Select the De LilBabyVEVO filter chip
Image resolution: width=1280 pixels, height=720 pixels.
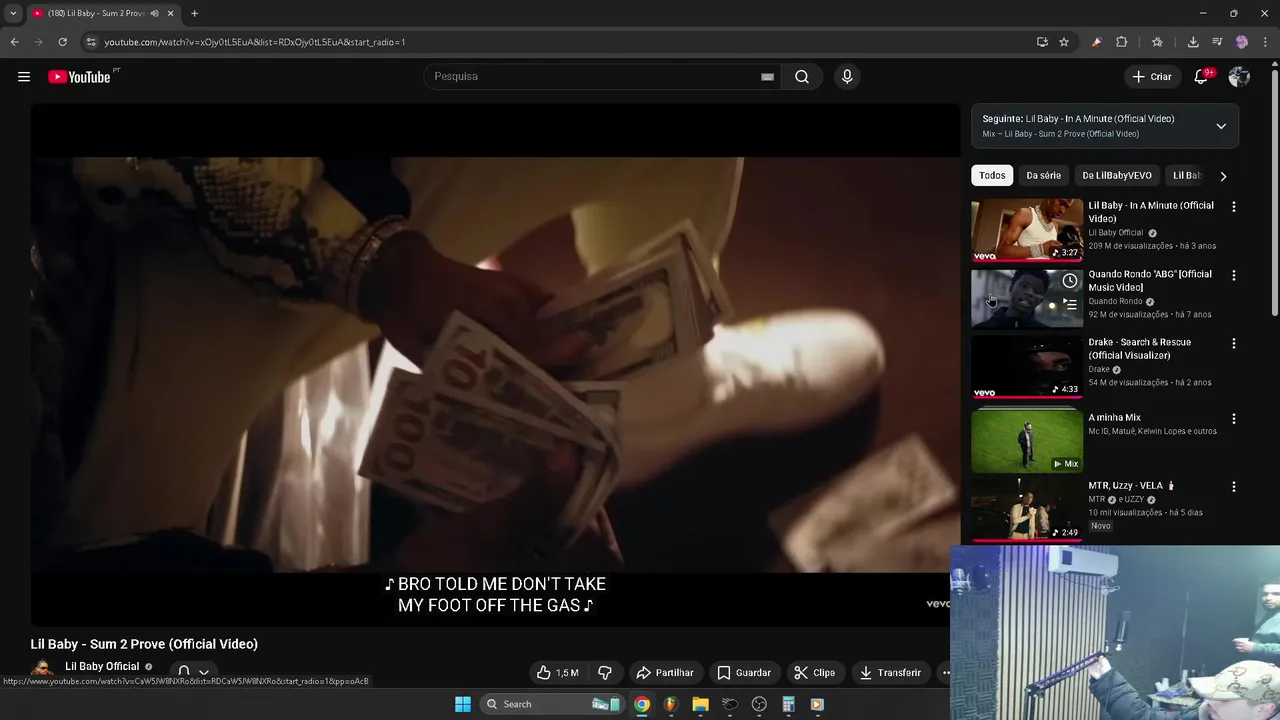click(x=1117, y=176)
